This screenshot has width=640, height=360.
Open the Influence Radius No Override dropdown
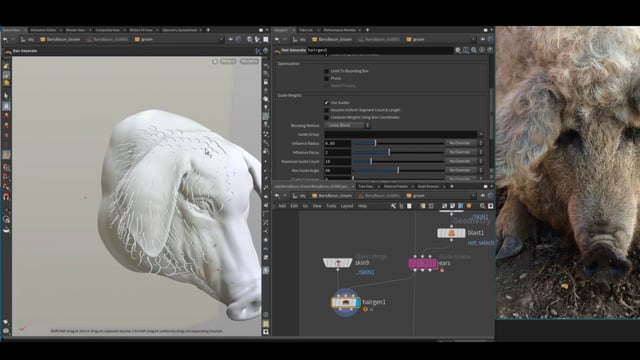[x=463, y=143]
